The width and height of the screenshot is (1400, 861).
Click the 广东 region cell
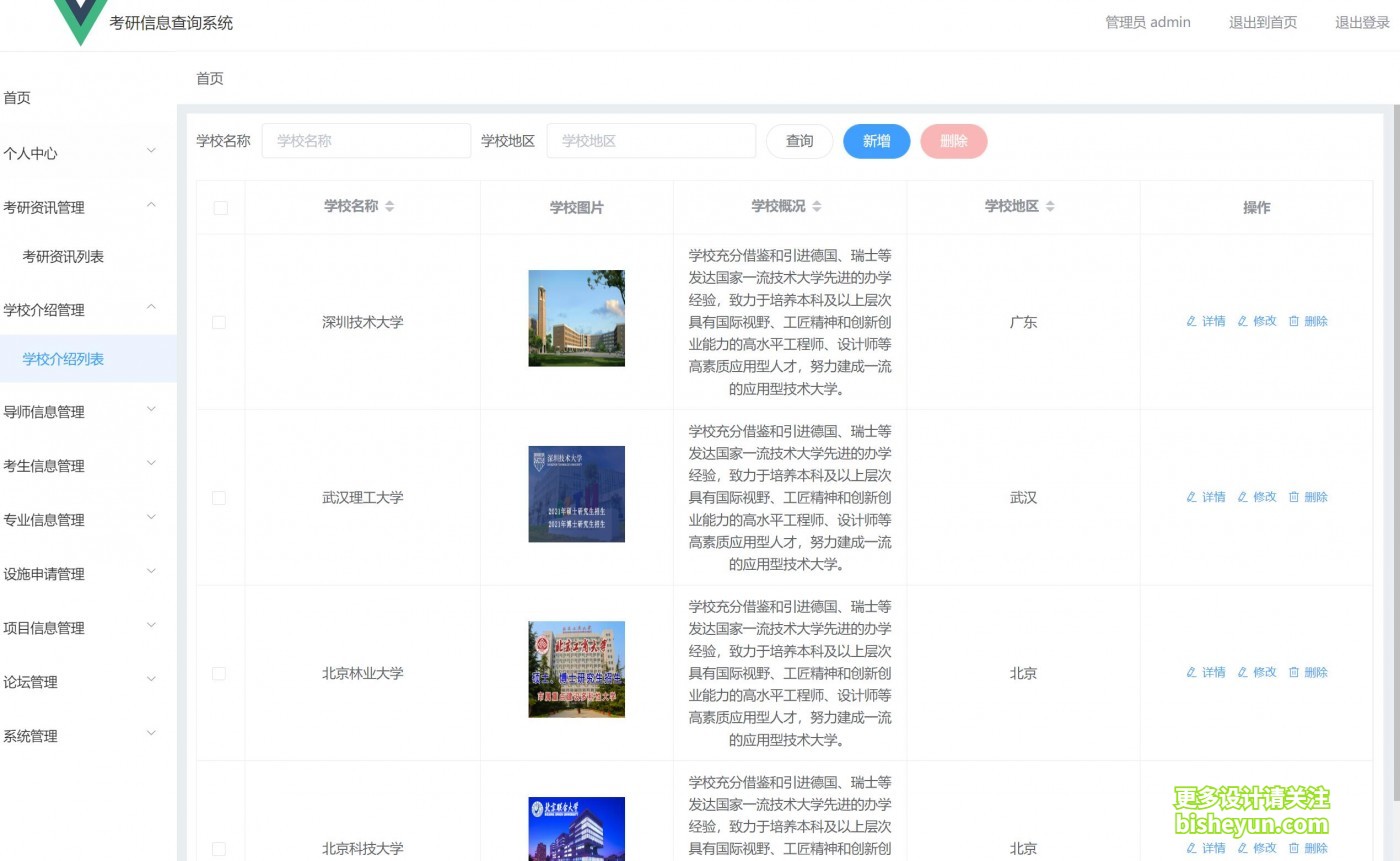(x=1024, y=322)
